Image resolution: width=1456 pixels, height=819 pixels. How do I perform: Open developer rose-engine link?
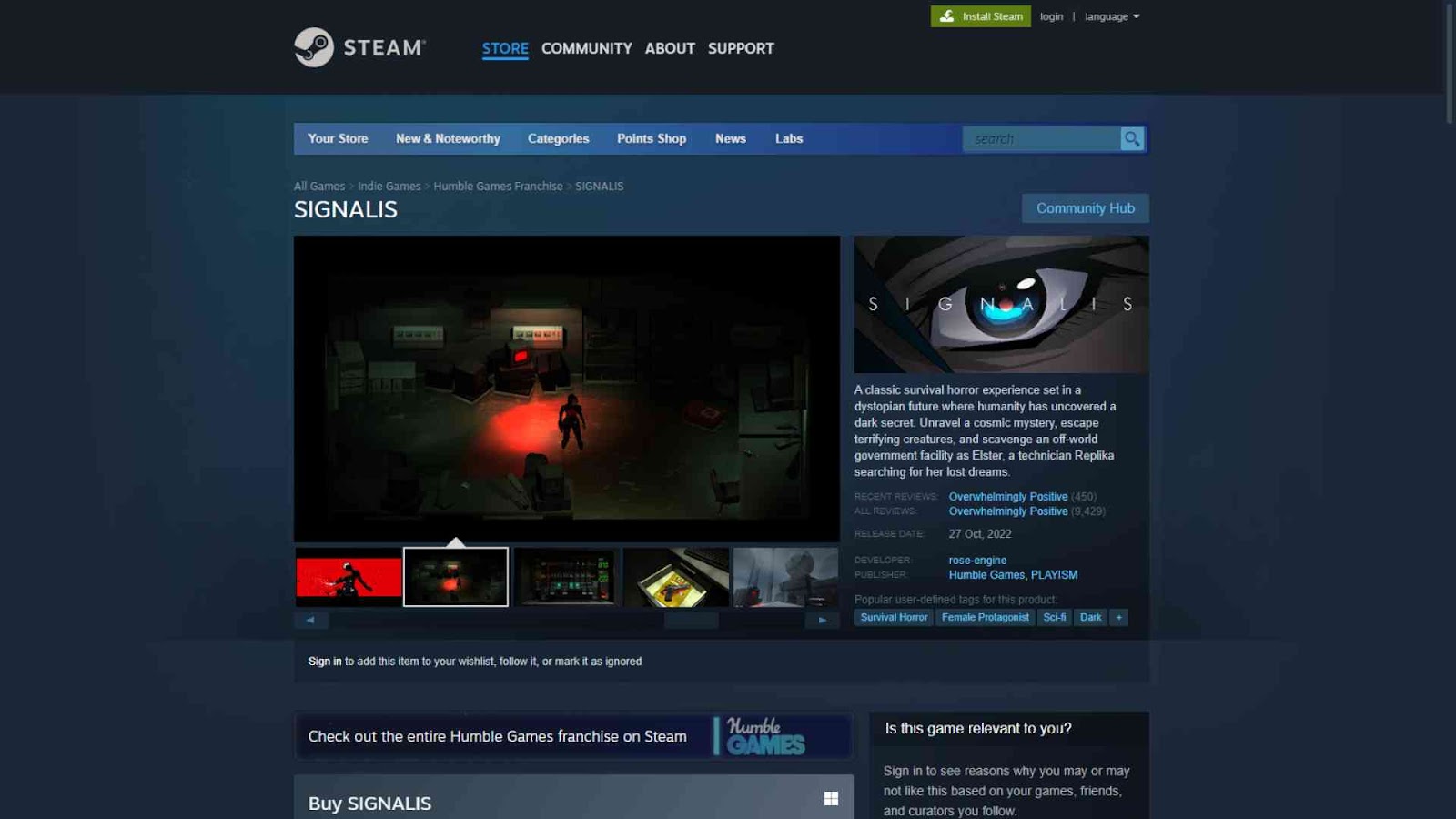tap(977, 561)
